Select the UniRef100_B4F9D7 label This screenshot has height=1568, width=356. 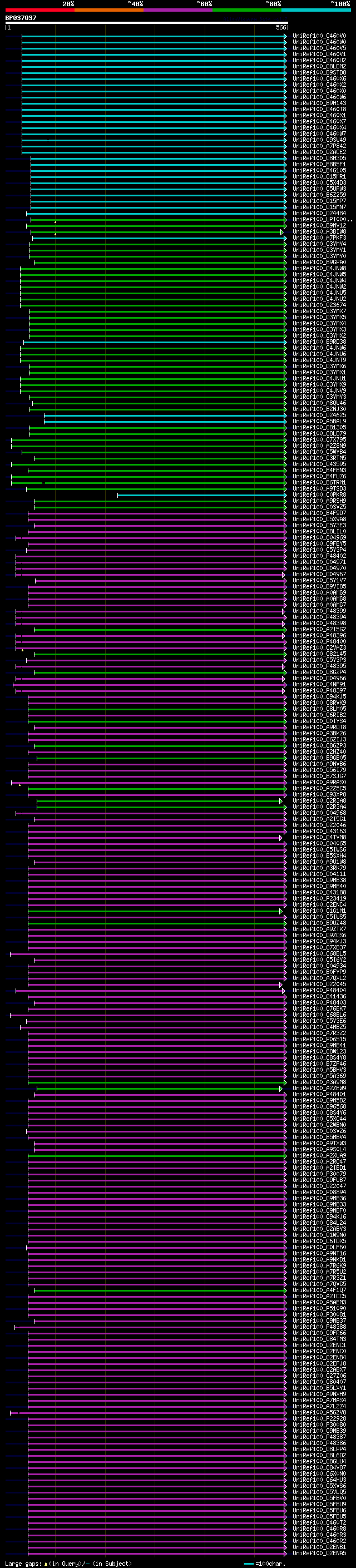coord(319,513)
